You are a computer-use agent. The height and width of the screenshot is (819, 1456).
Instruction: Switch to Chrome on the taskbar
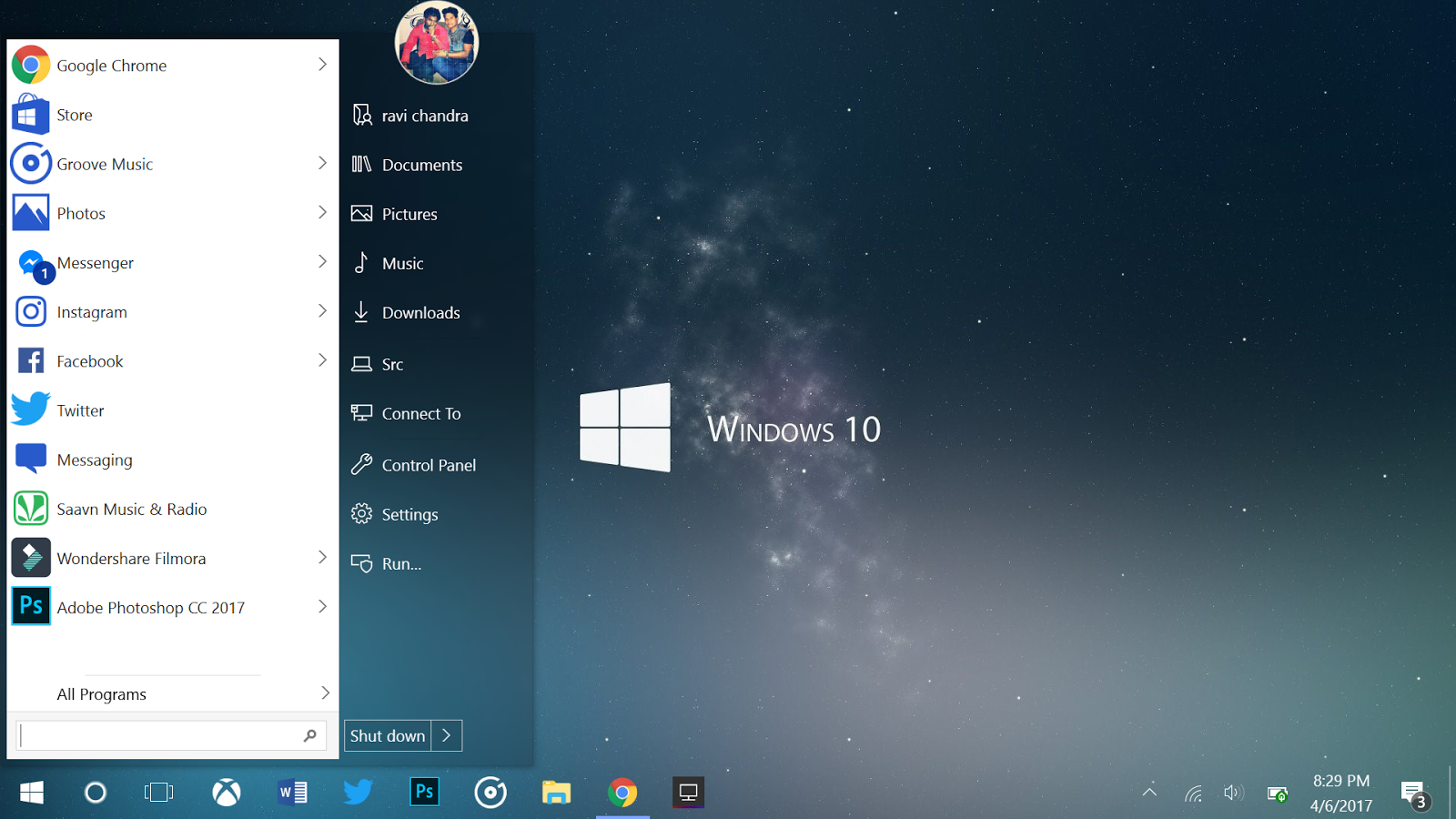coord(622,793)
